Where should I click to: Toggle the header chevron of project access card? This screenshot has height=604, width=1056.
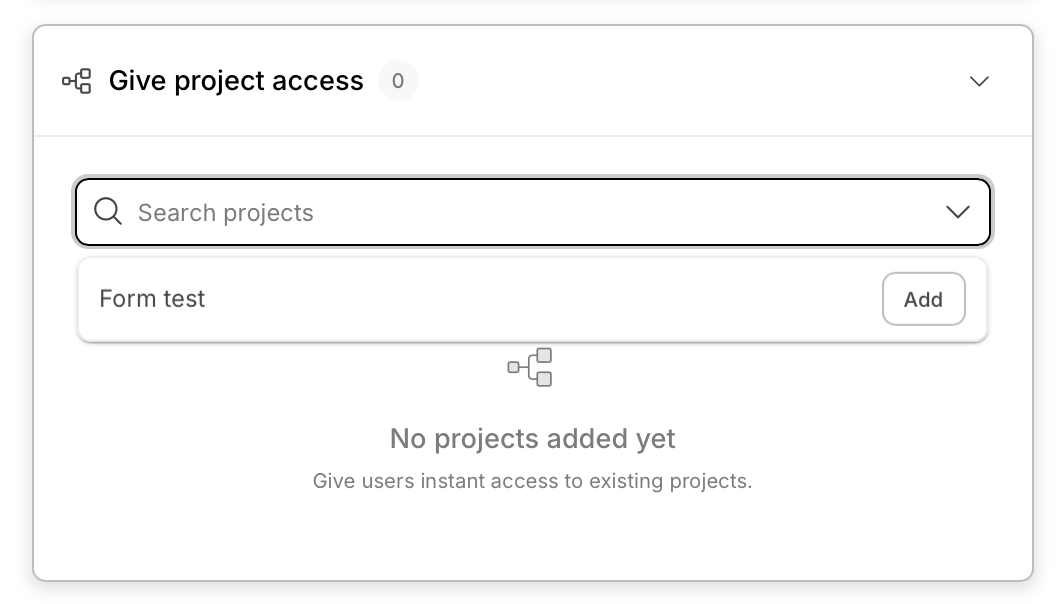pos(979,81)
